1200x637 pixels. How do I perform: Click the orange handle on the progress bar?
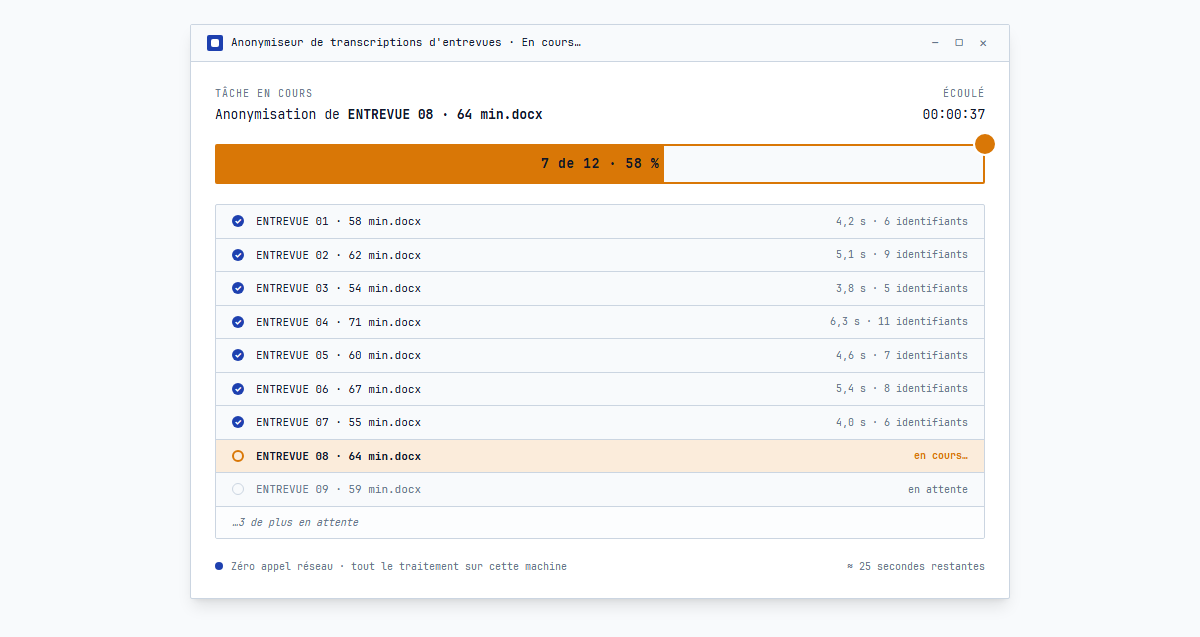point(985,143)
